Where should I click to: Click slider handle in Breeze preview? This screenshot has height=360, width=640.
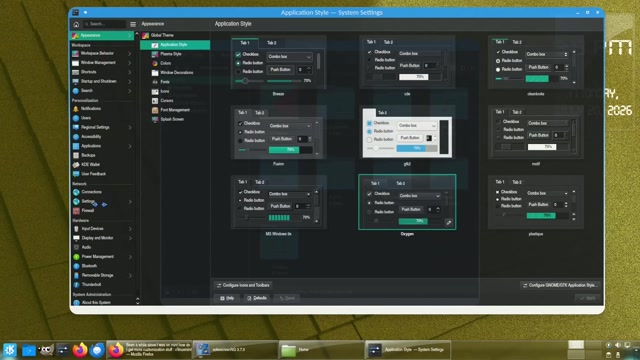point(245,81)
